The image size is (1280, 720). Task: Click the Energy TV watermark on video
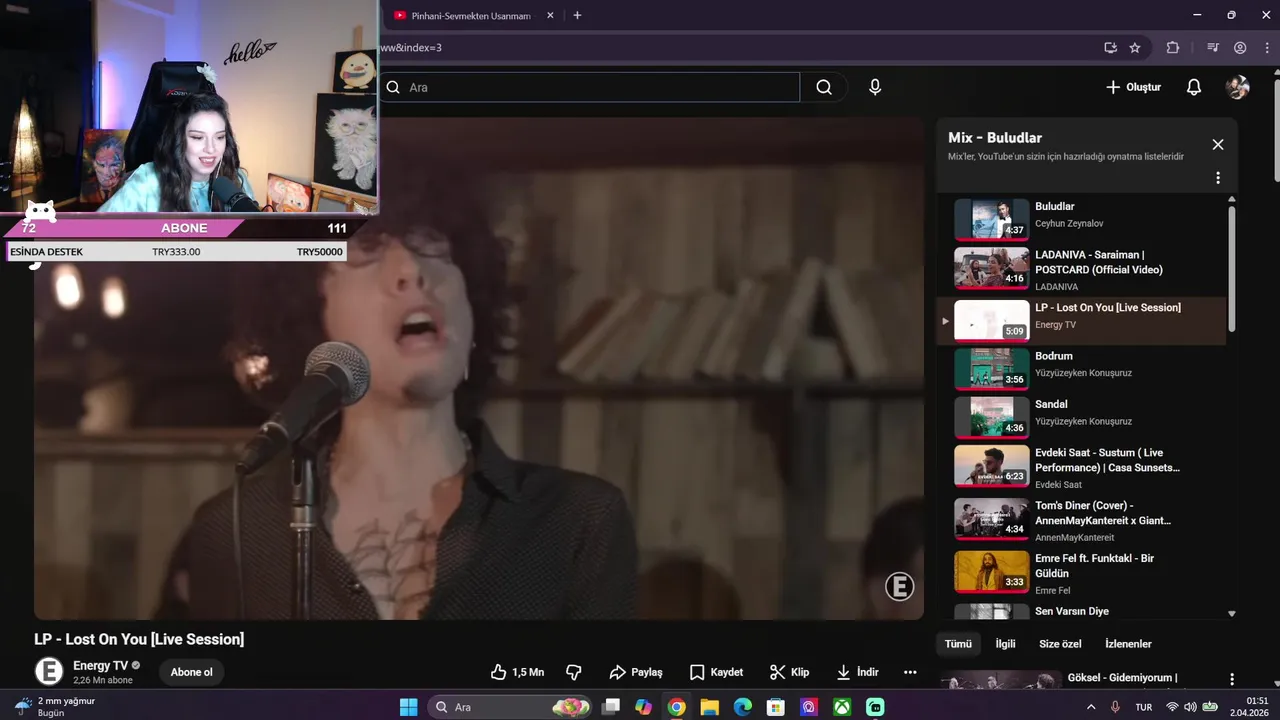(899, 587)
